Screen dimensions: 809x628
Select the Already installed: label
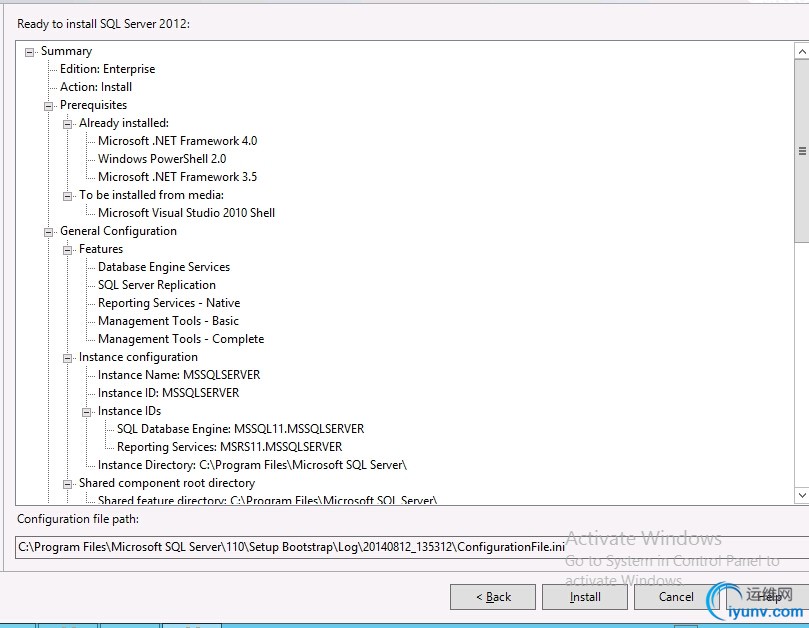124,123
